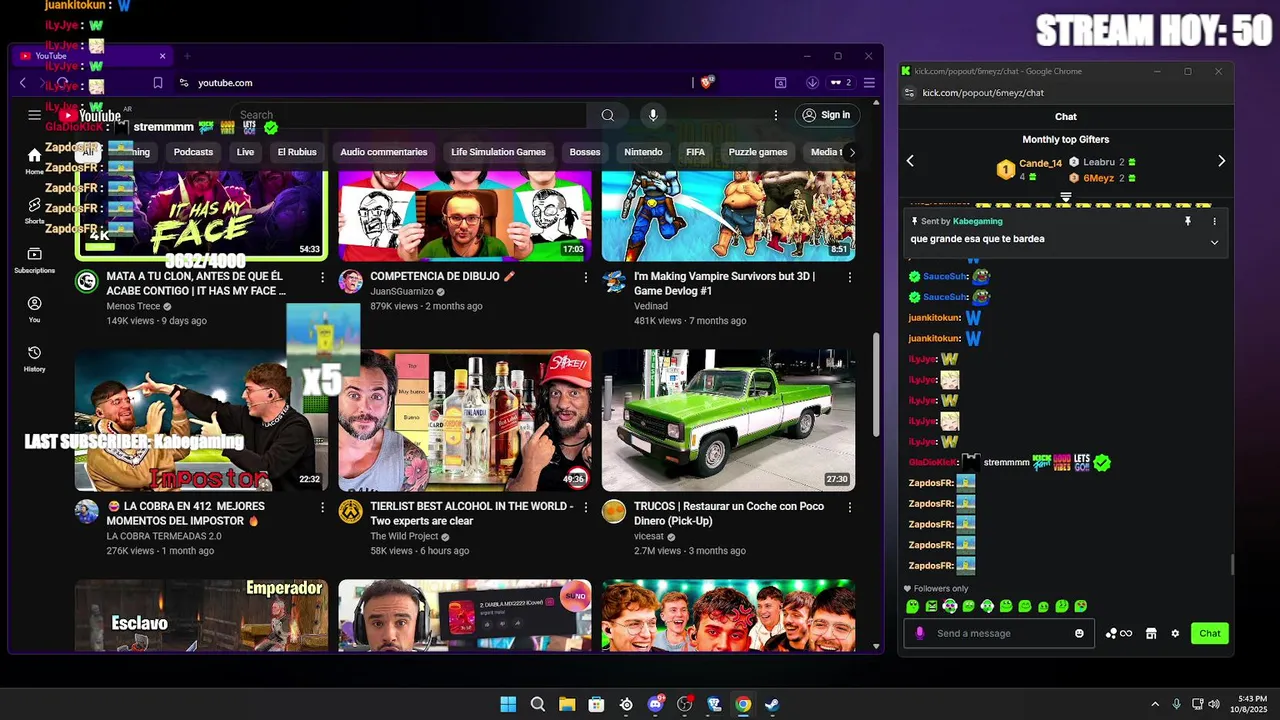The image size is (1280, 720).
Task: Click the site settings icon beside youtube.com
Action: coord(183,83)
